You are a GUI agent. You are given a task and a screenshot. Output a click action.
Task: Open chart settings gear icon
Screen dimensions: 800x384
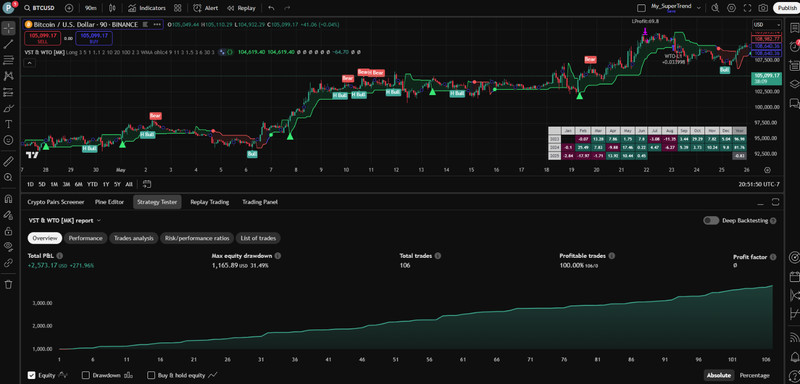(731, 8)
